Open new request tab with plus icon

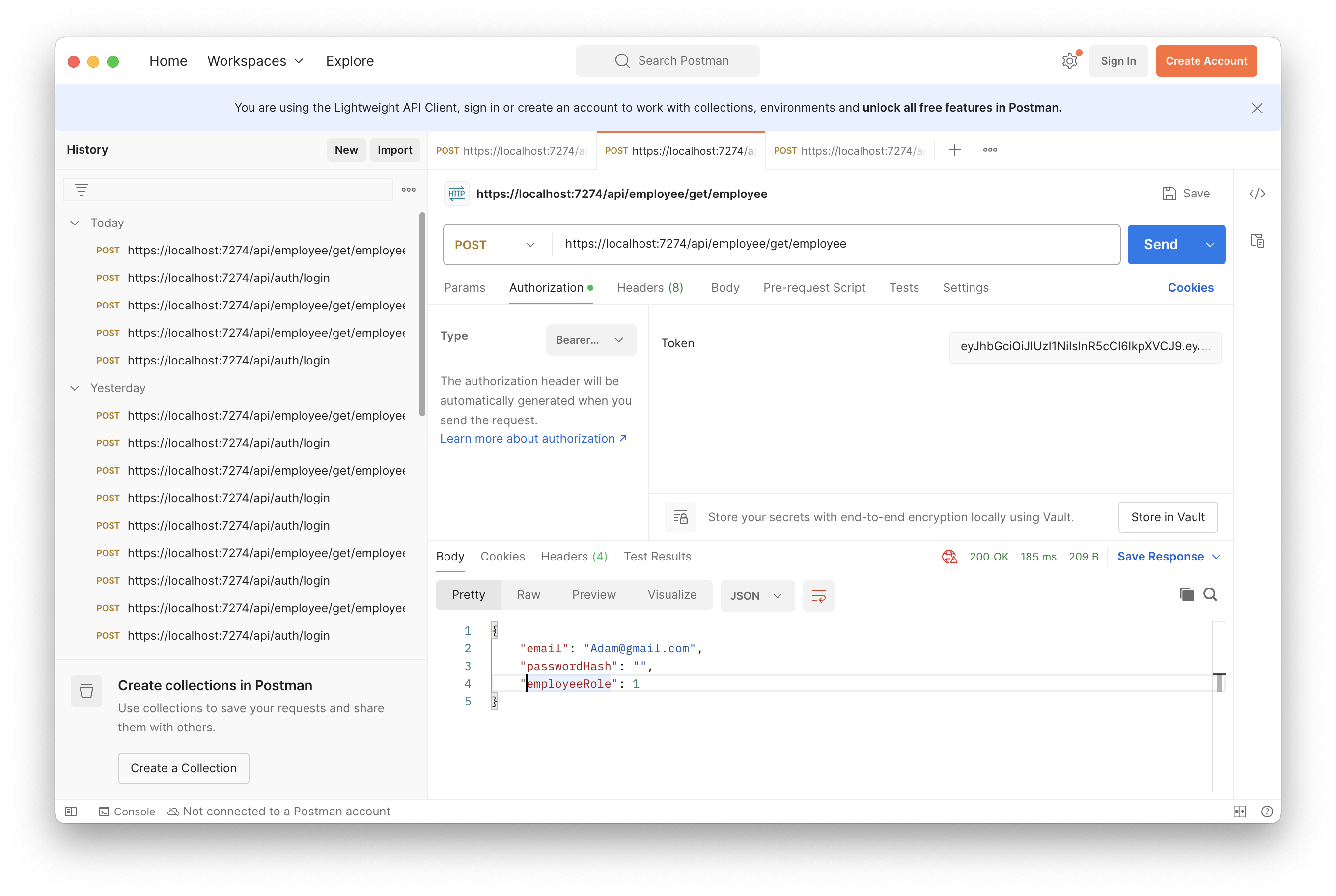coord(954,150)
